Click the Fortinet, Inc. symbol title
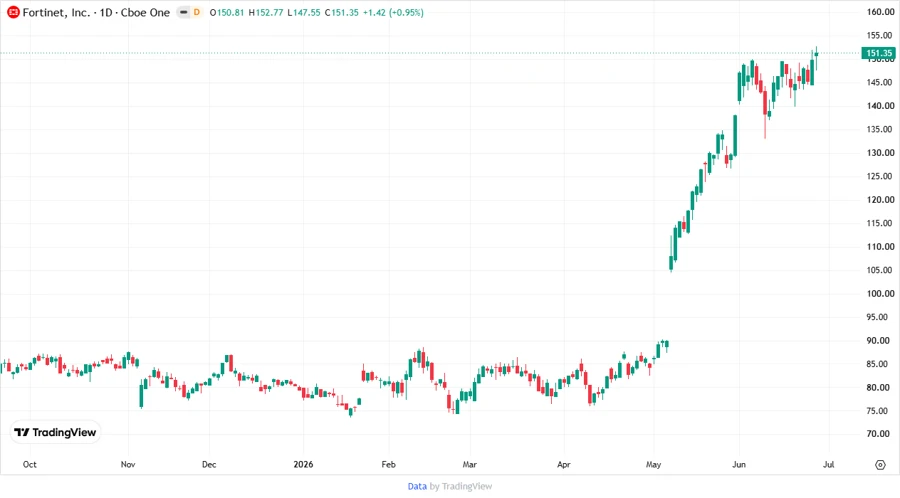Image resolution: width=900 pixels, height=498 pixels. coord(56,12)
